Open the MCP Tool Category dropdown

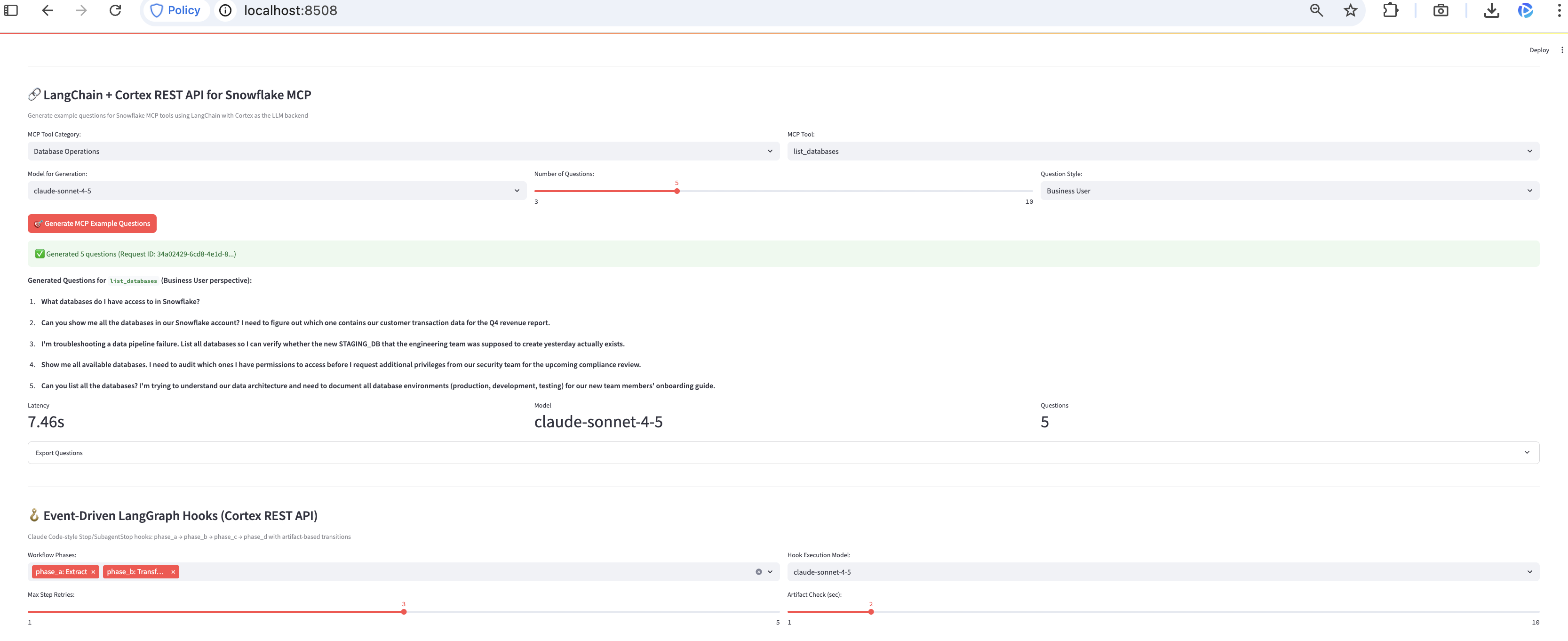(x=403, y=151)
